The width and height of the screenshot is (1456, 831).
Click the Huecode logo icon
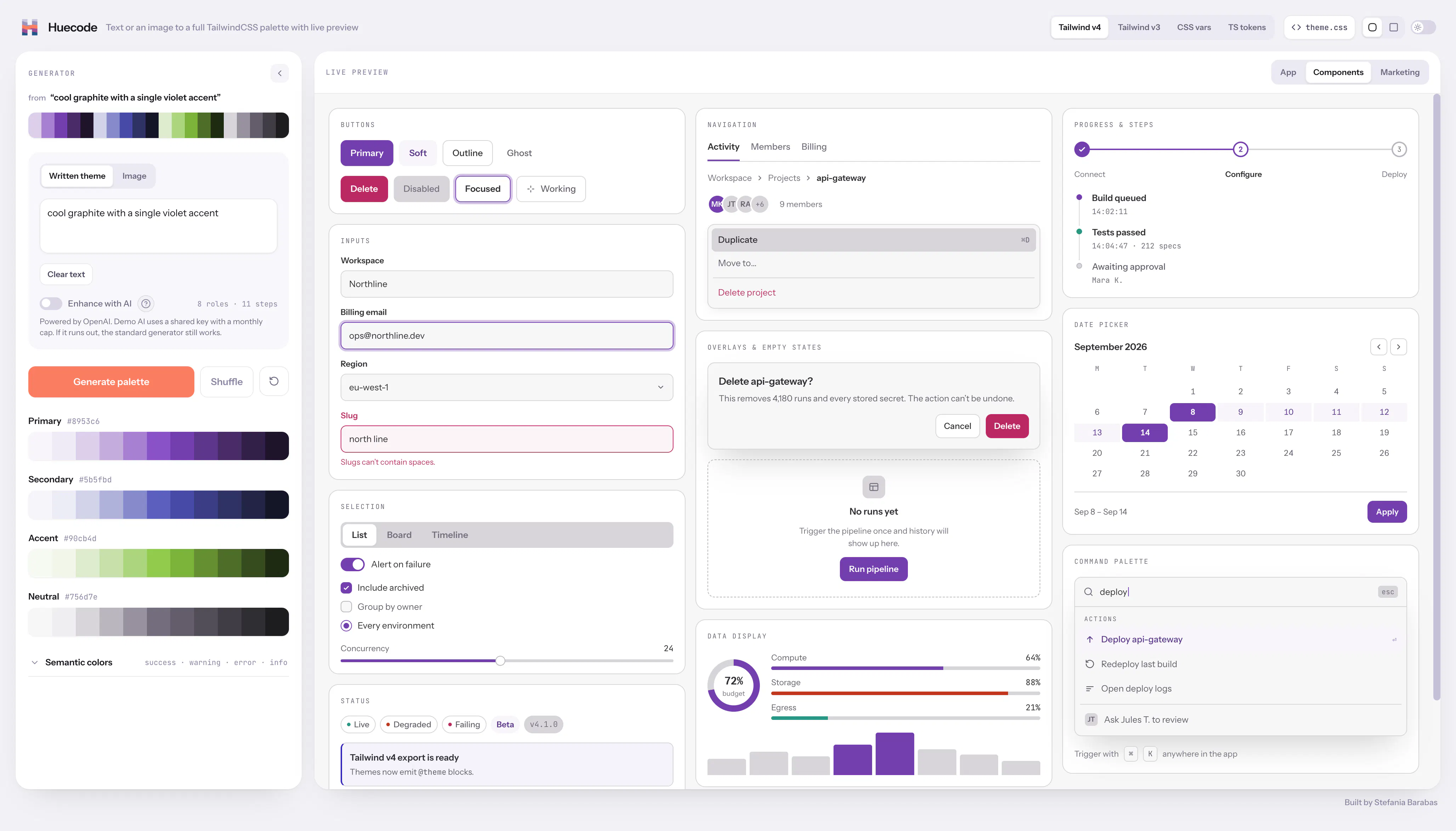pyautogui.click(x=30, y=27)
